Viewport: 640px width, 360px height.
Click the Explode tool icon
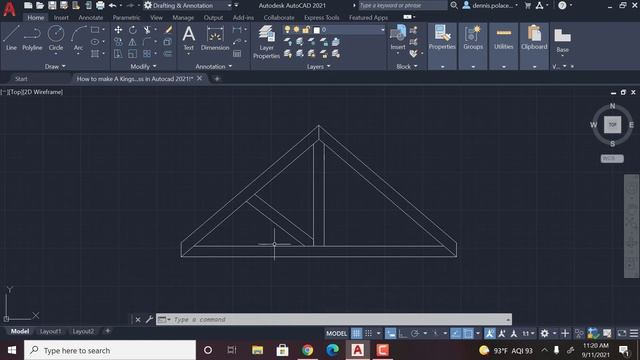[168, 42]
